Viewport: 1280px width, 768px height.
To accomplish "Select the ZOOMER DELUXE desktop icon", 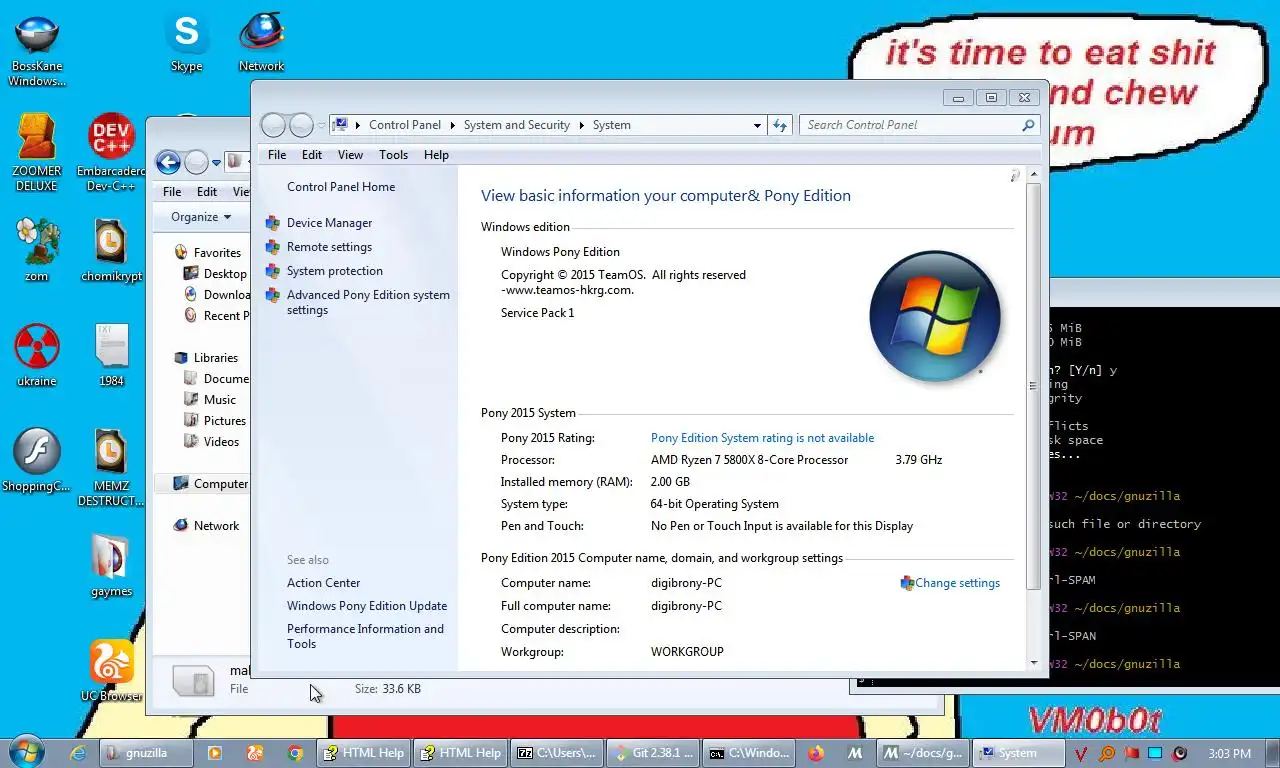I will (x=37, y=152).
